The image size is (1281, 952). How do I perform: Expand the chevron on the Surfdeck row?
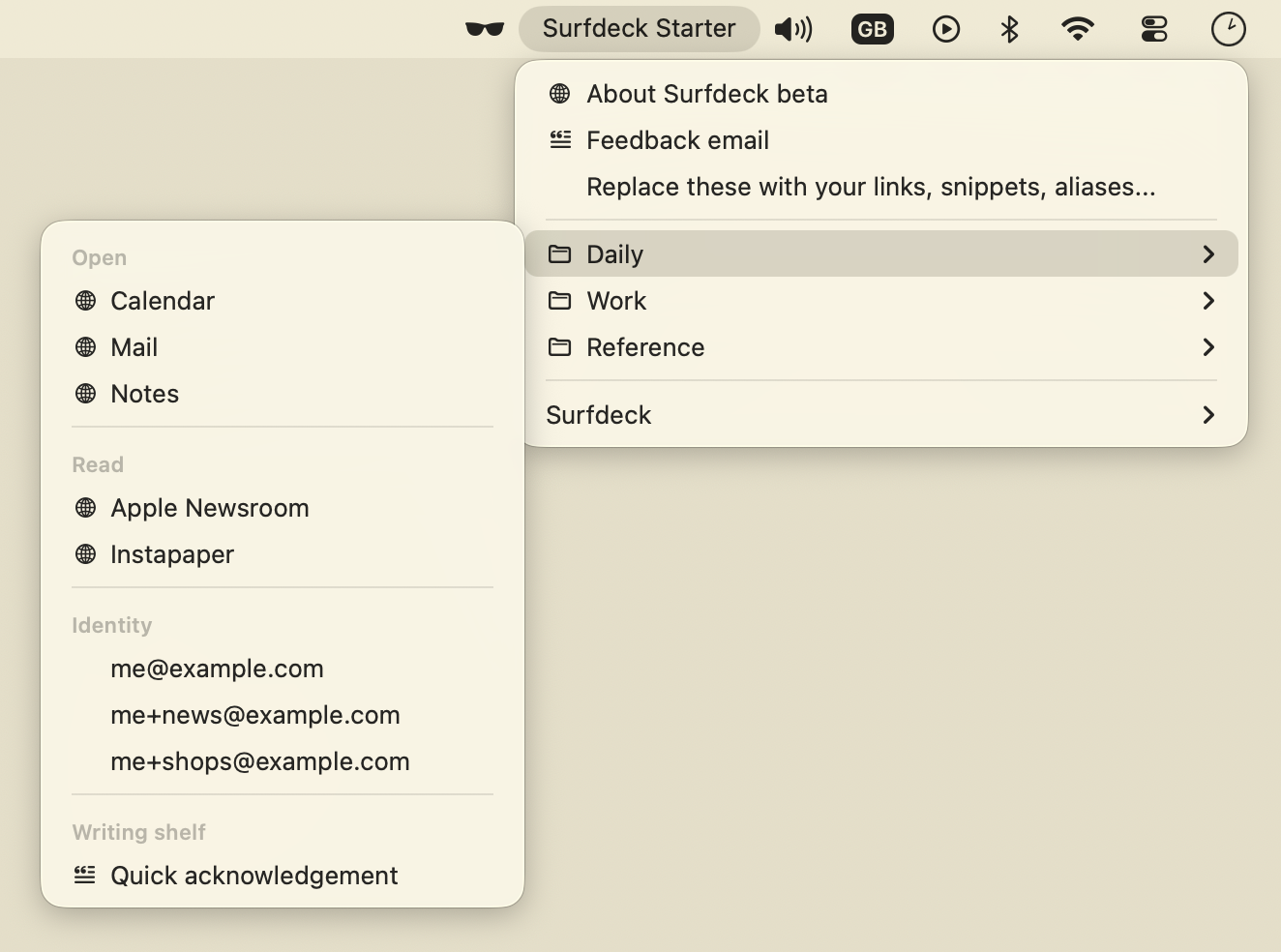[x=1208, y=415]
